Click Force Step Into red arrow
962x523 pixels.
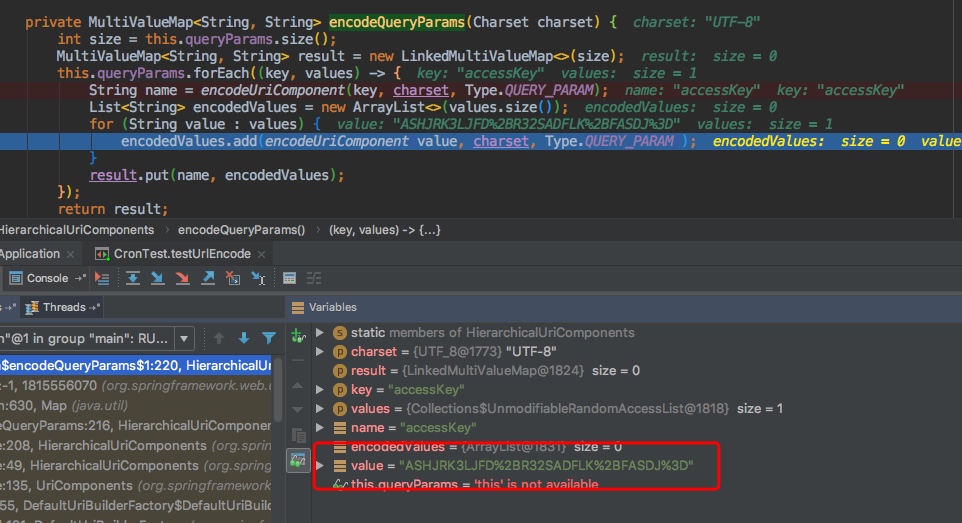[x=182, y=278]
